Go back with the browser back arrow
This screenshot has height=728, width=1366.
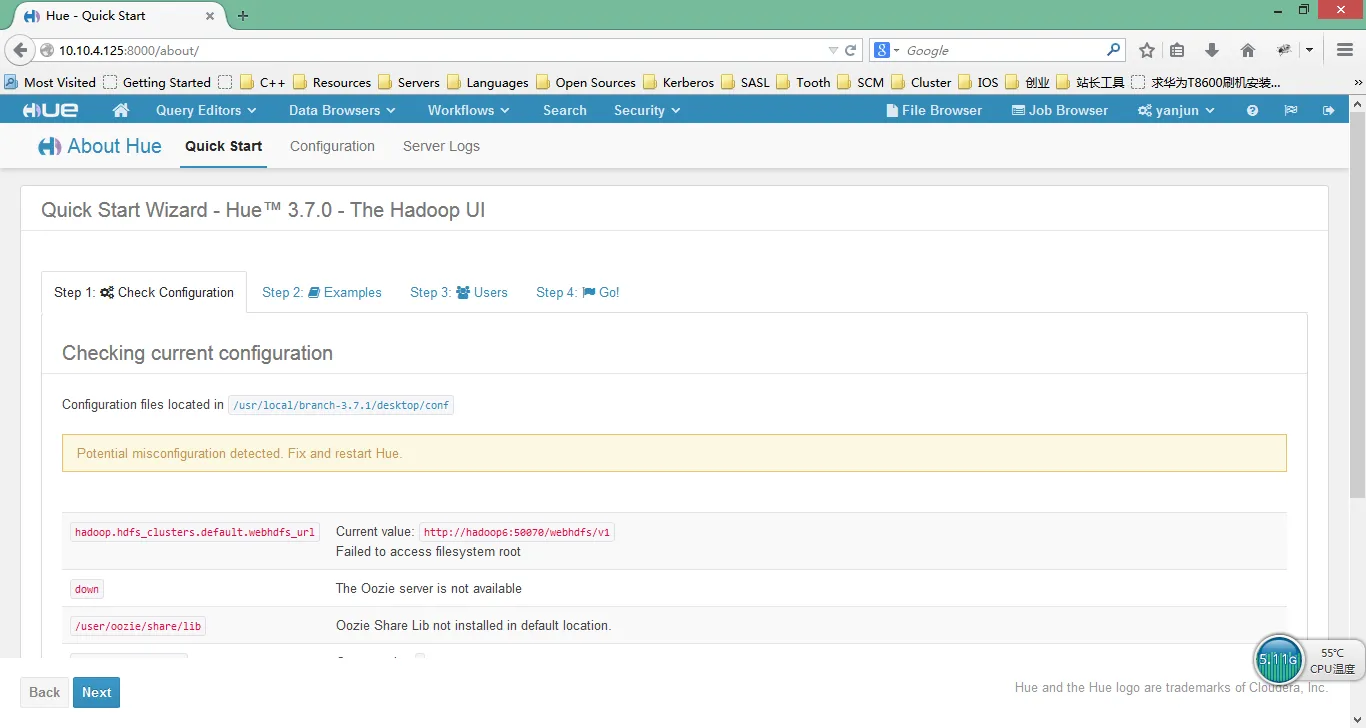[x=20, y=50]
